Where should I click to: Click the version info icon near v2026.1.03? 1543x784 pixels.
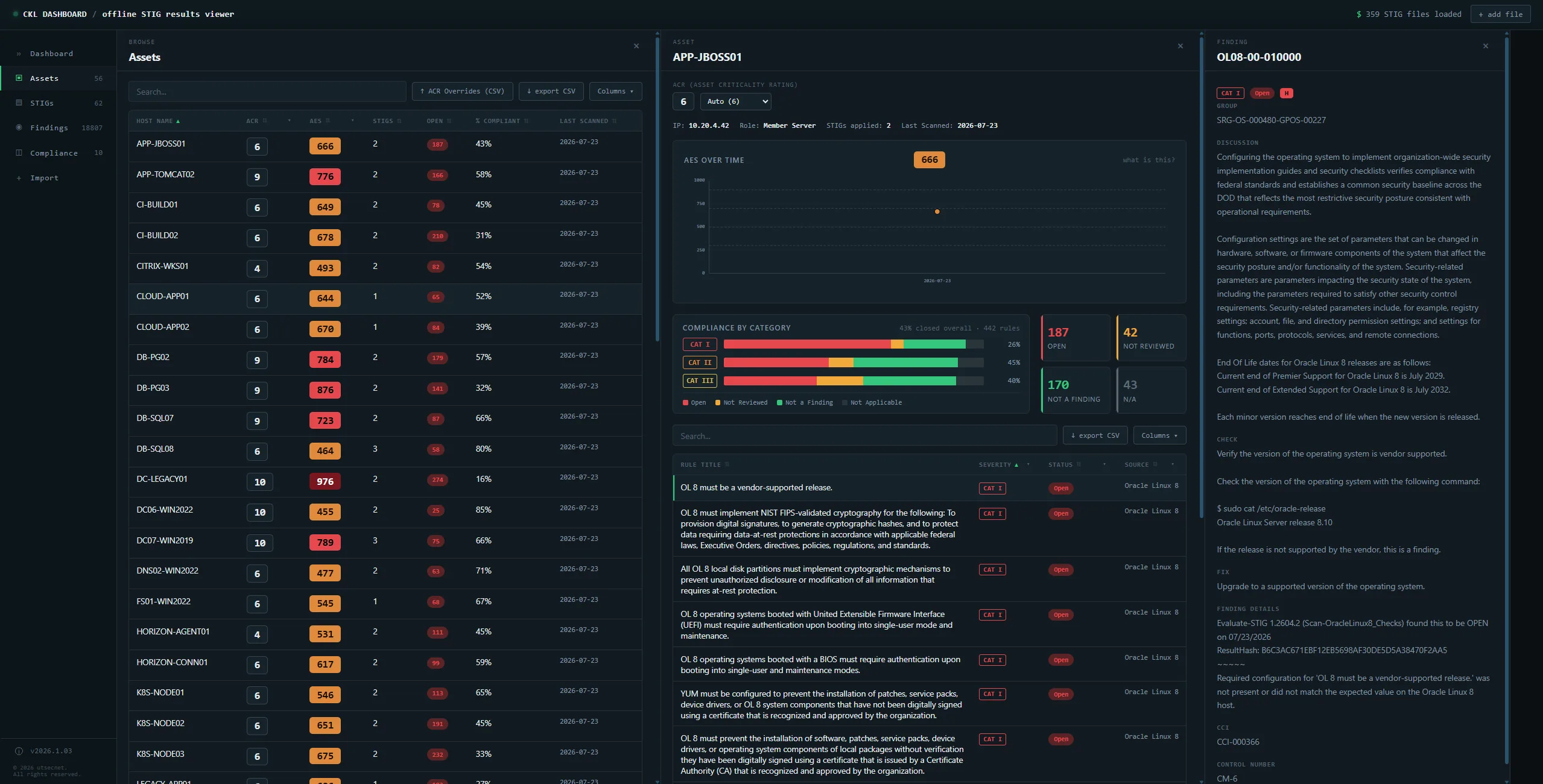[19, 751]
